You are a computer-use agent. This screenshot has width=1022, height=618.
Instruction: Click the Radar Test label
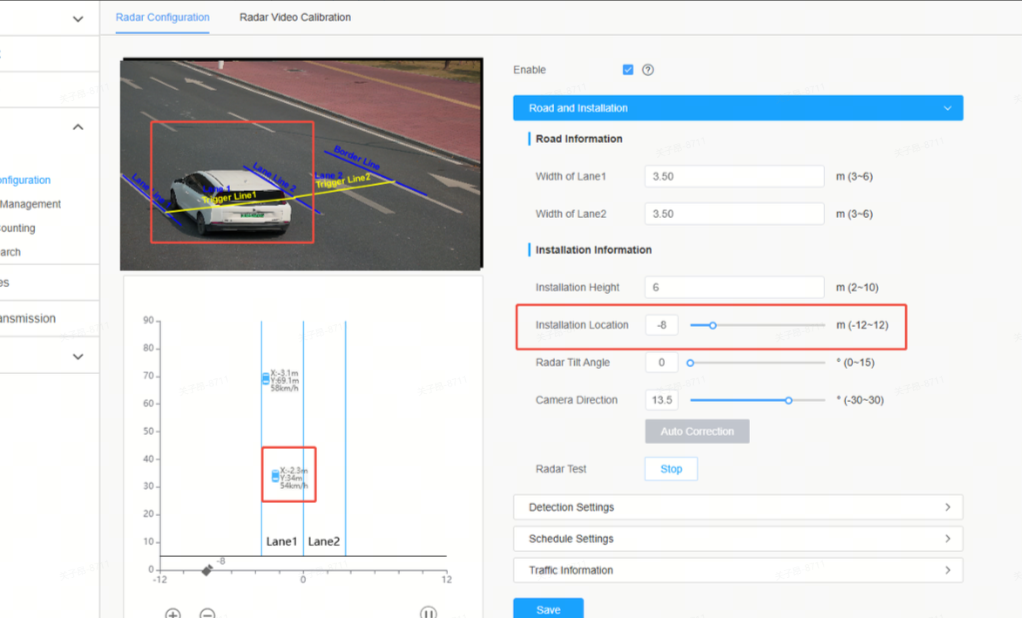561,469
